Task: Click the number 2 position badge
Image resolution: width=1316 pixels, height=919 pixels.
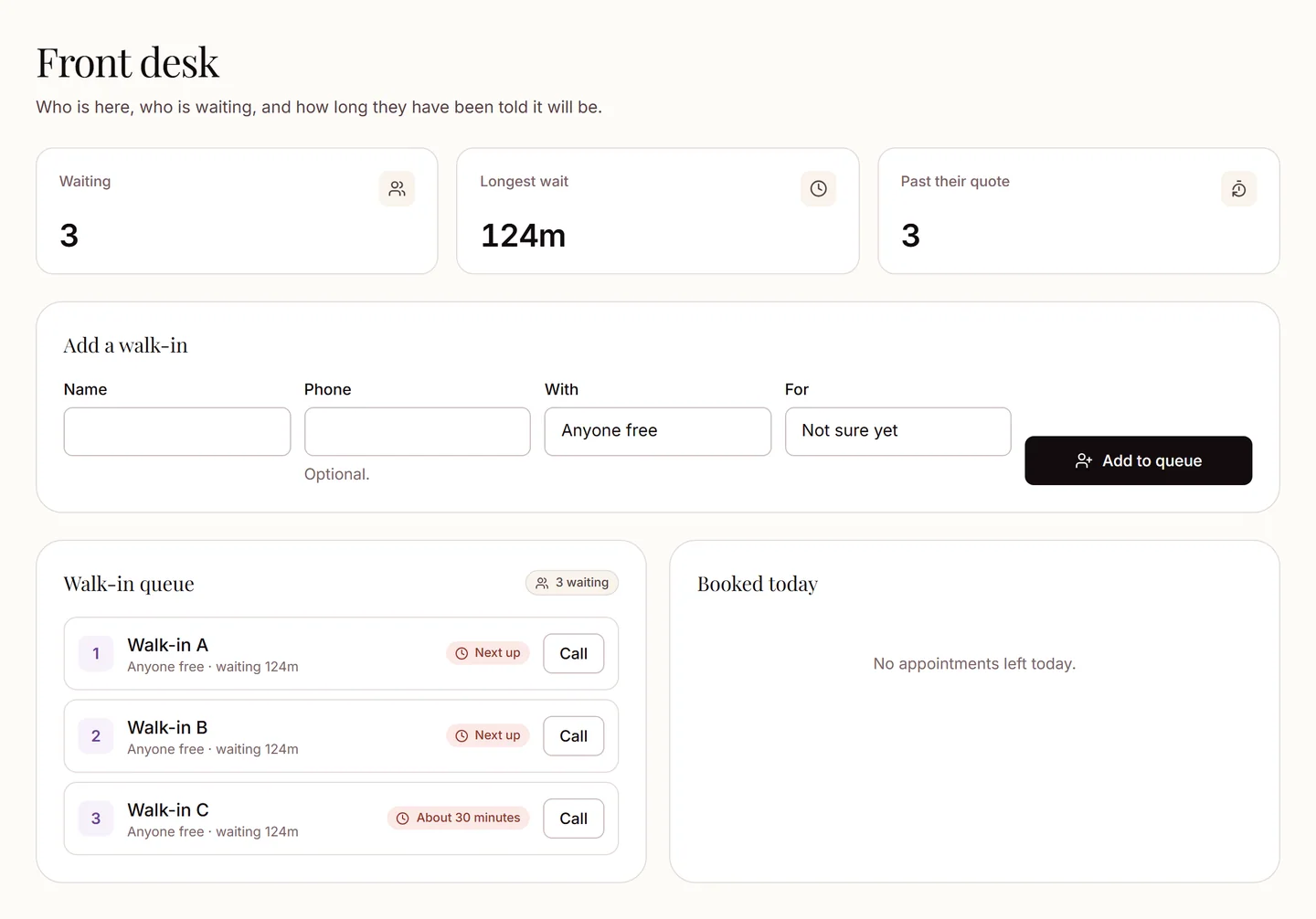Action: [x=96, y=735]
